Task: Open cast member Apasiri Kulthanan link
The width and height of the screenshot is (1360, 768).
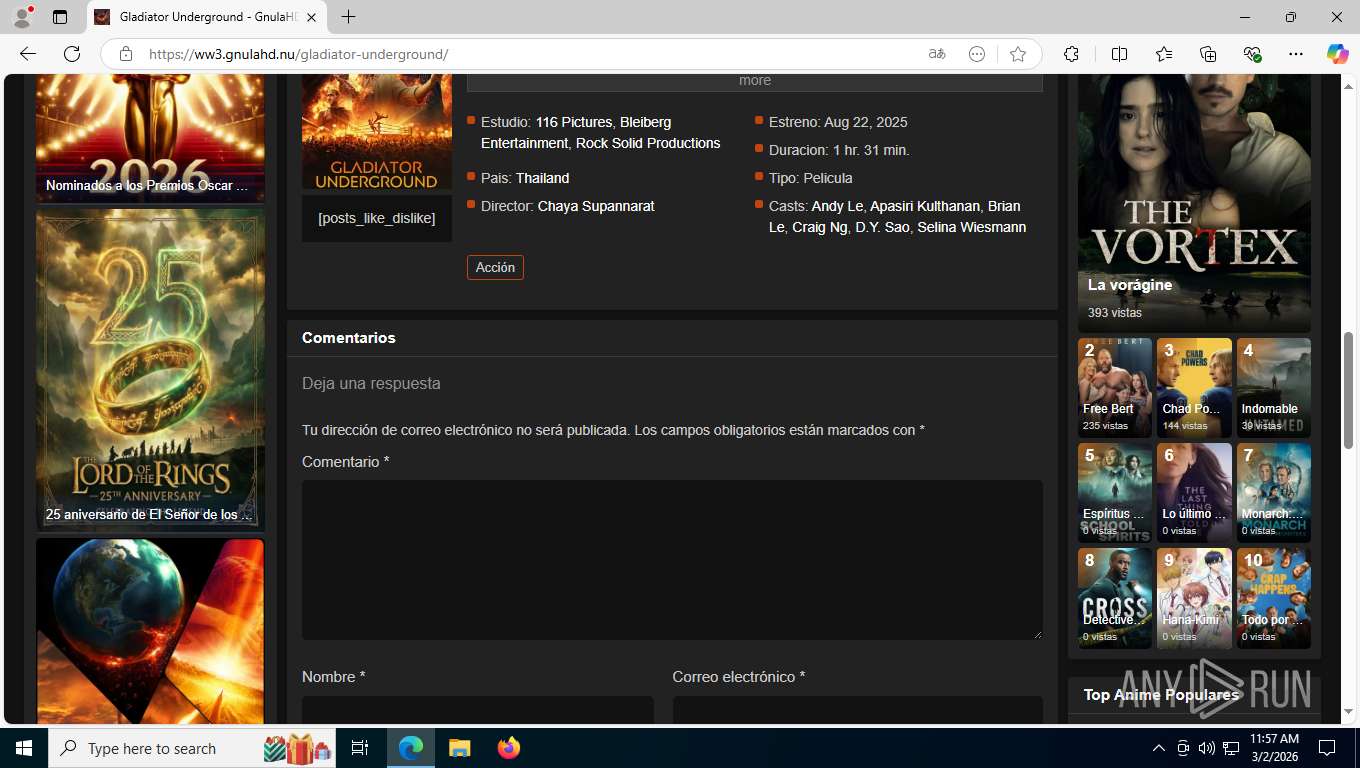Action: [925, 206]
